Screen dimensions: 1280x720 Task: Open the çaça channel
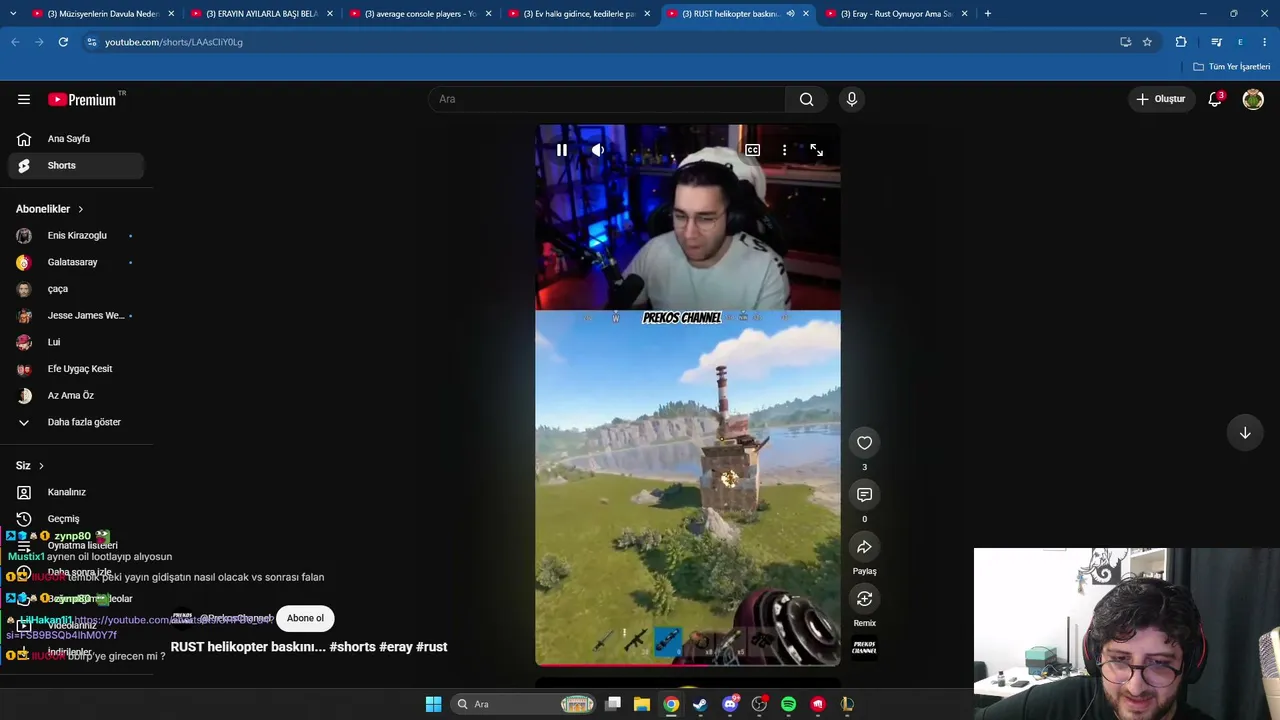[x=76, y=289]
